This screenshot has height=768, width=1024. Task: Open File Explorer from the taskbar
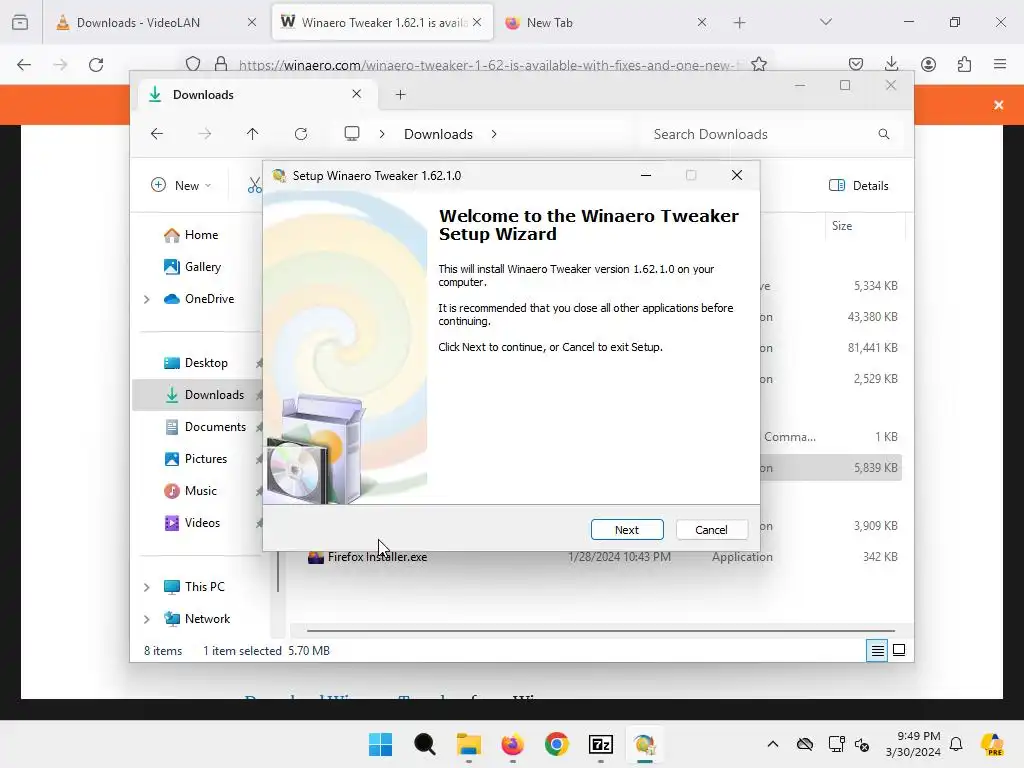click(x=468, y=744)
